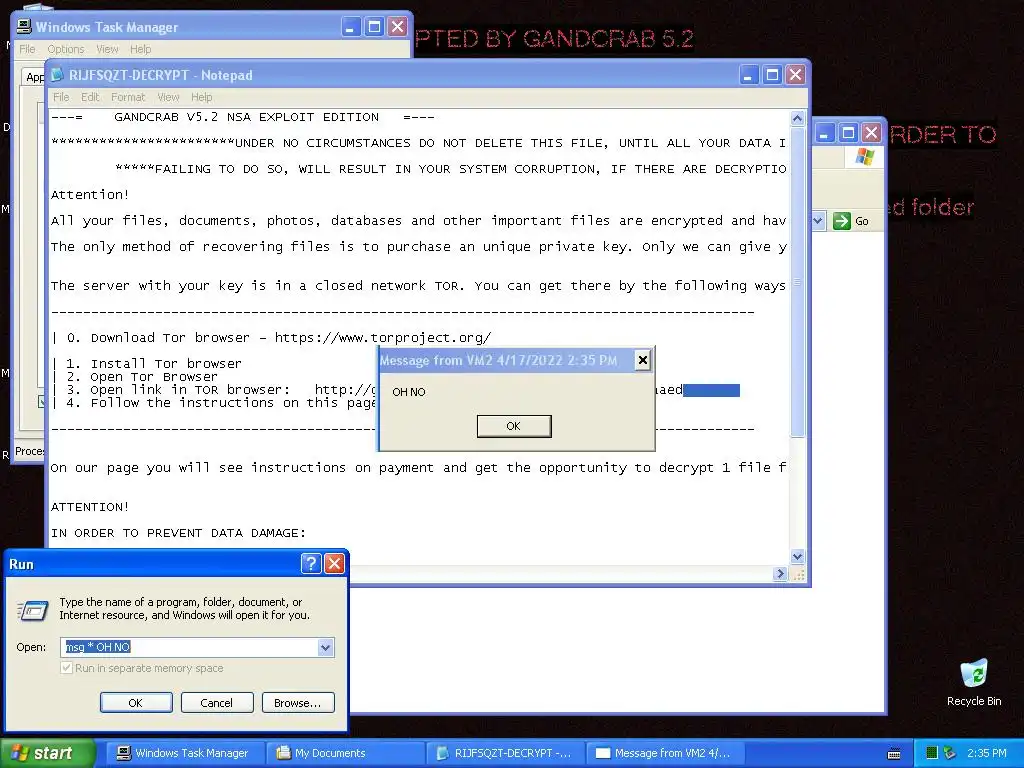Minimize the Windows Task Manager window
The height and width of the screenshot is (768, 1024).
pyautogui.click(x=351, y=27)
